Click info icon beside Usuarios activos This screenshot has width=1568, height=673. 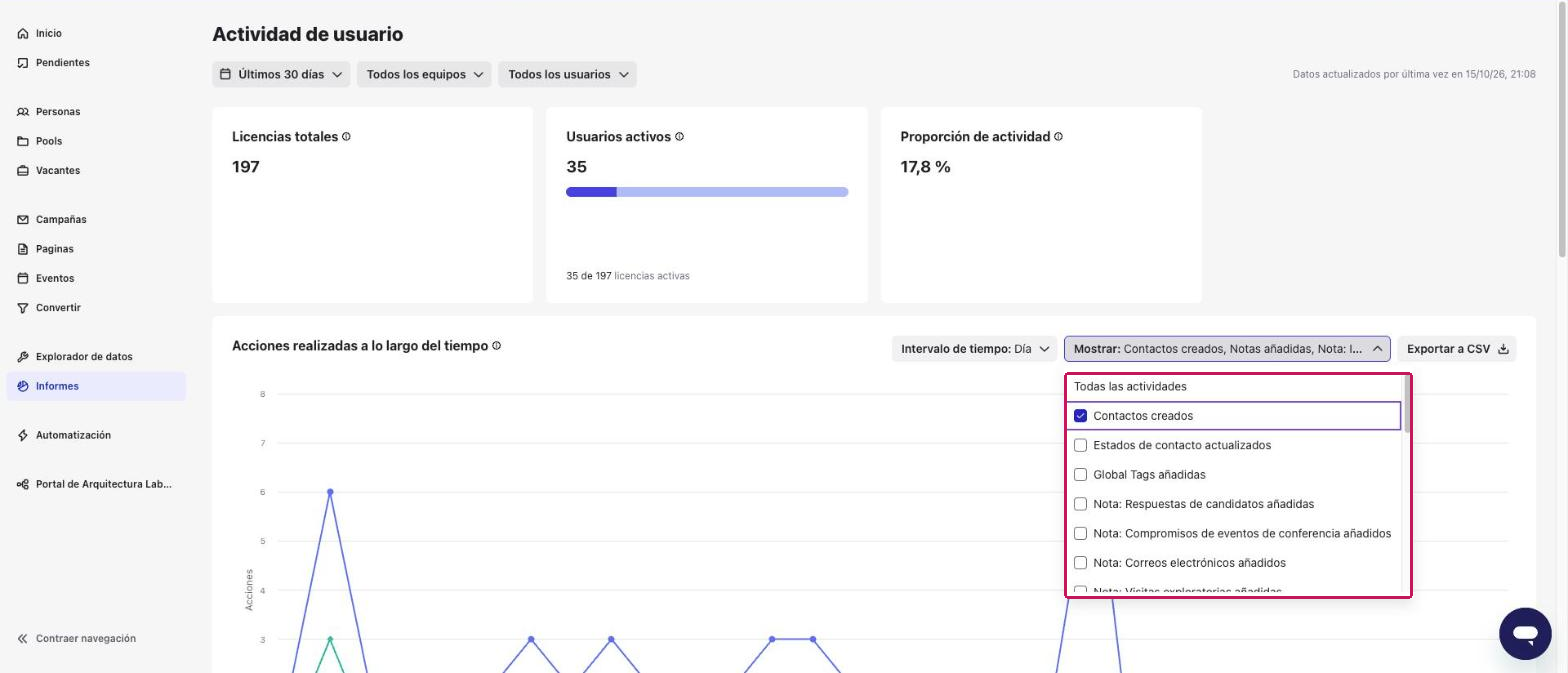point(679,137)
